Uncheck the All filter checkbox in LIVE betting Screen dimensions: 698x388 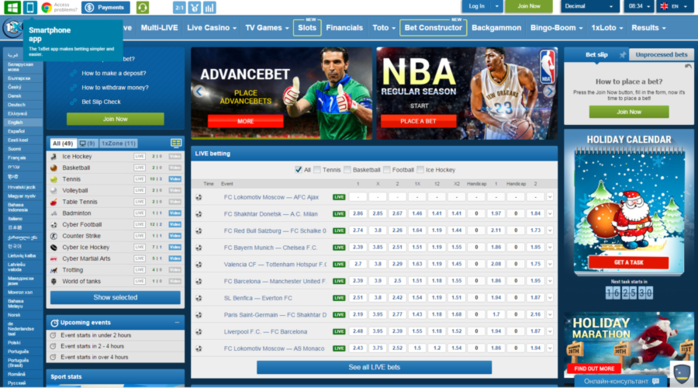pos(299,170)
